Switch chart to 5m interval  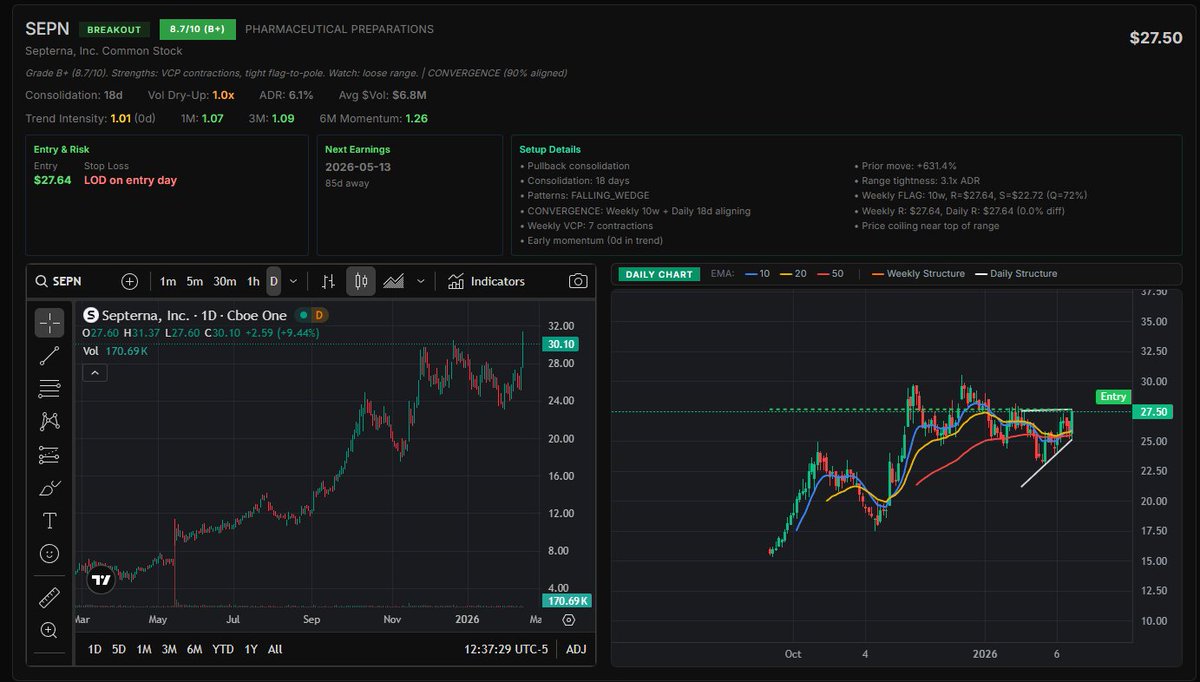pyautogui.click(x=195, y=281)
